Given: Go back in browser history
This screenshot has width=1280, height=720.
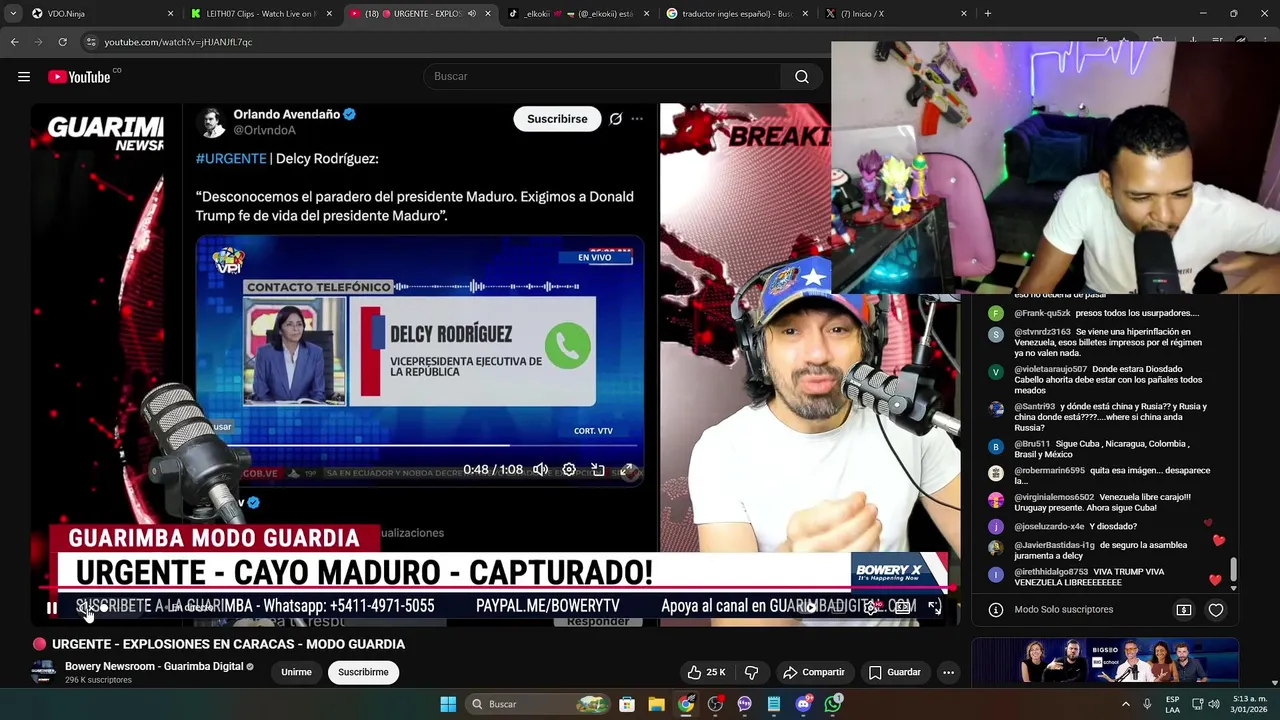Looking at the screenshot, I should click(14, 42).
